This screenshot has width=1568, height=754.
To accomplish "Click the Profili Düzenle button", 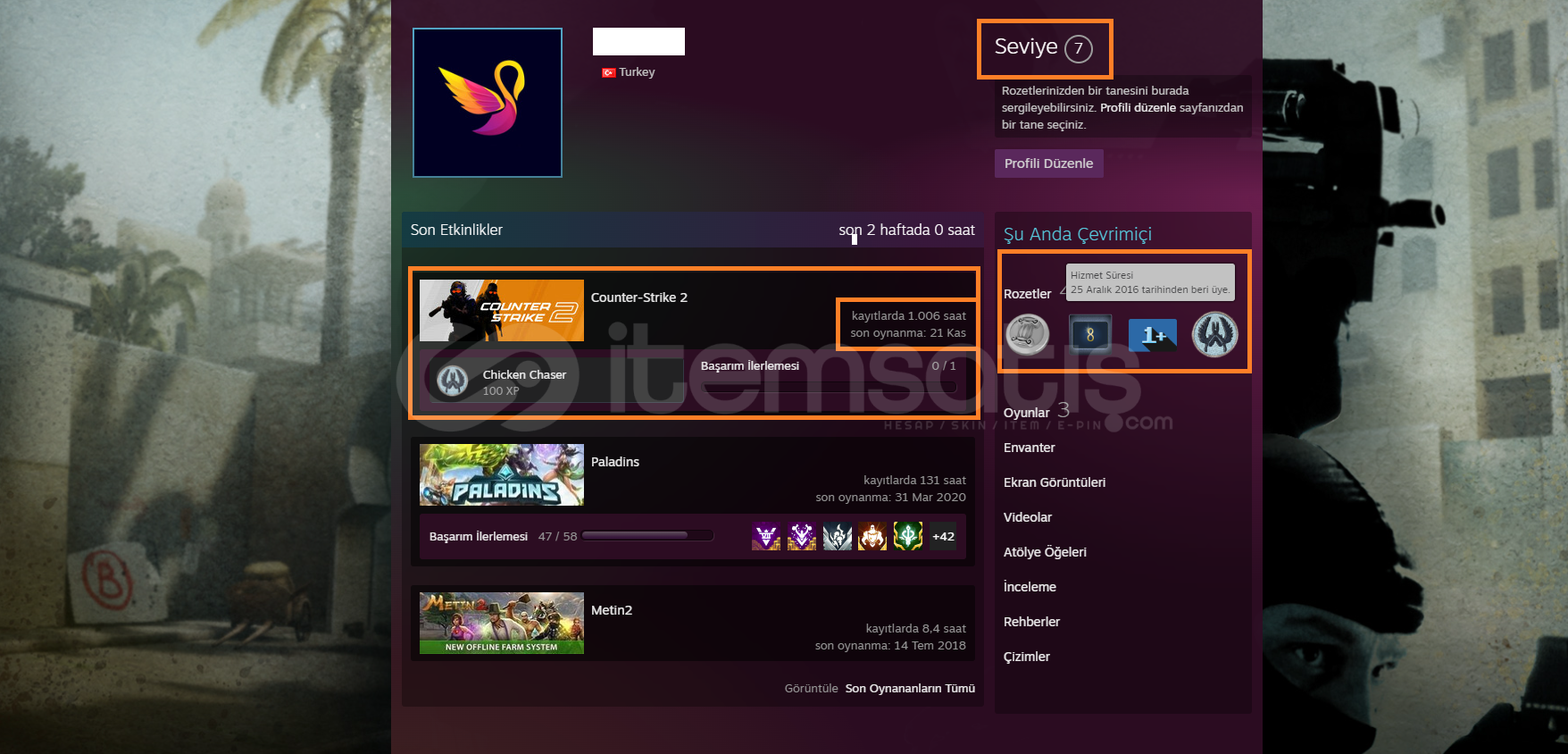I will click(x=1049, y=163).
